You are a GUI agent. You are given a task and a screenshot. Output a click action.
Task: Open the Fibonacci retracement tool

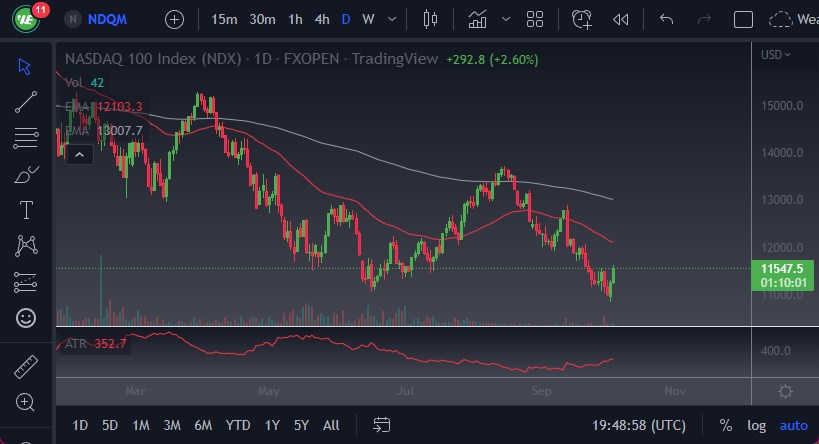[26, 138]
